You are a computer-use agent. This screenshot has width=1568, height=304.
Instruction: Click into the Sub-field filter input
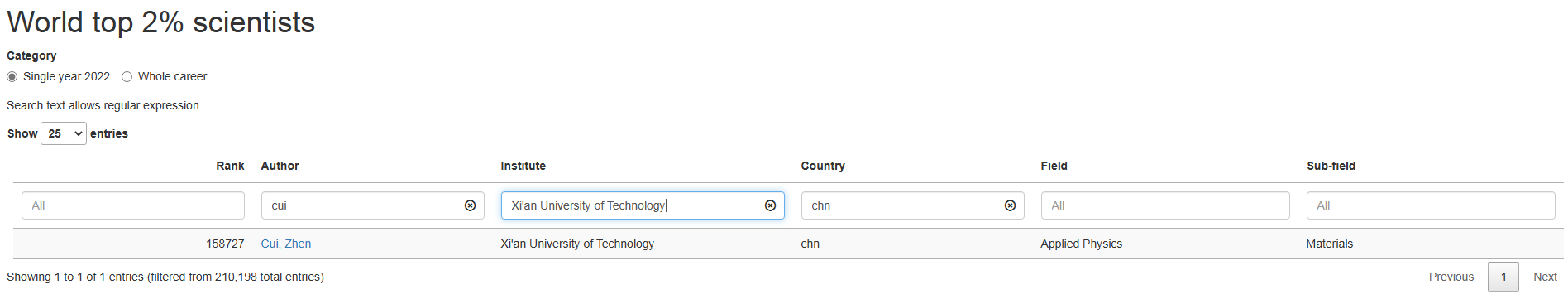tap(1431, 205)
